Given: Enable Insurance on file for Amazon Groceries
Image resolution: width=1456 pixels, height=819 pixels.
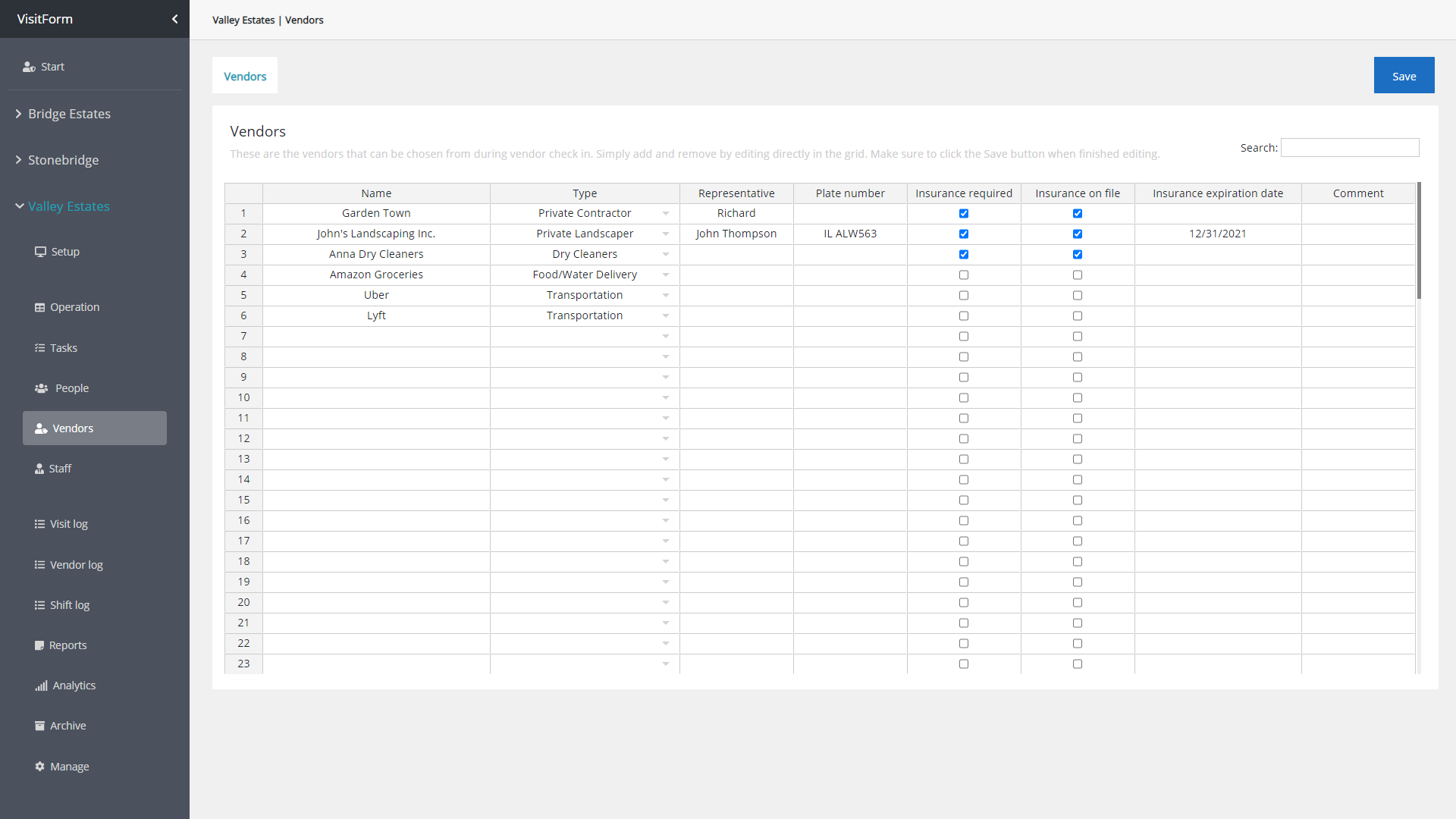Looking at the screenshot, I should click(x=1078, y=275).
